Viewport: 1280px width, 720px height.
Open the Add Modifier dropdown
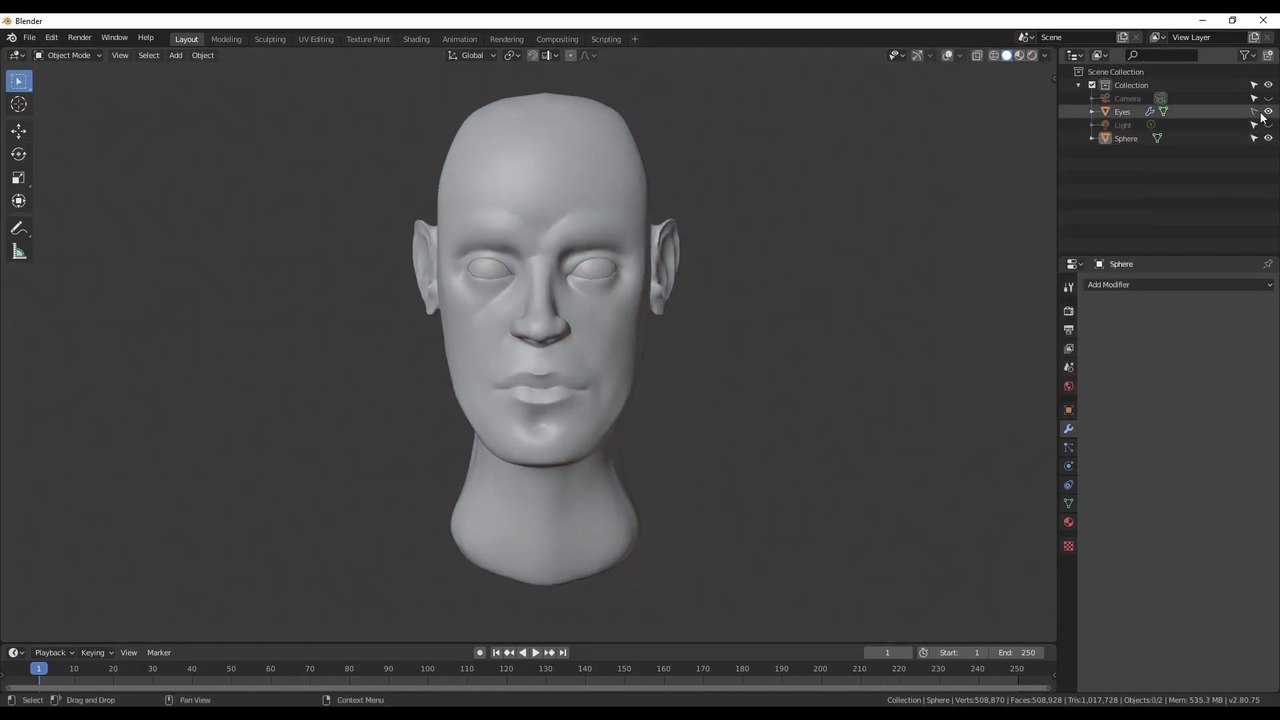tap(1179, 285)
